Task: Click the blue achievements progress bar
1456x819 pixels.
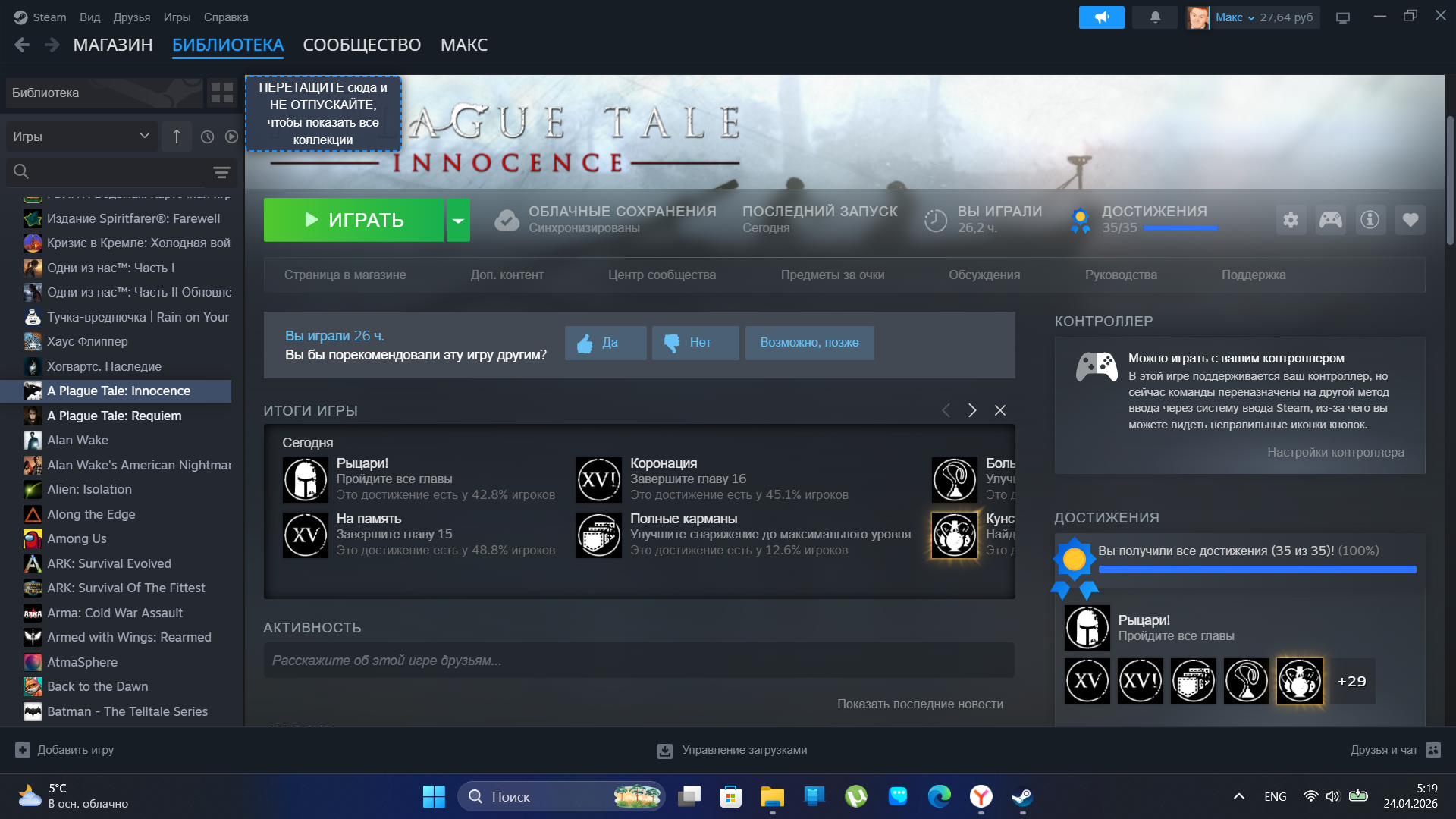Action: pos(1257,570)
